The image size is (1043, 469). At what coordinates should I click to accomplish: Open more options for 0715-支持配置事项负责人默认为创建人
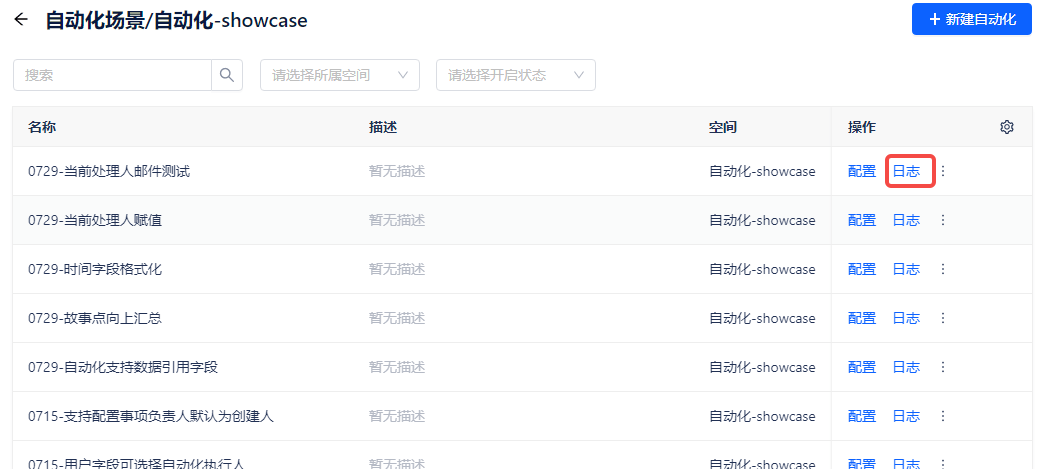(x=942, y=416)
